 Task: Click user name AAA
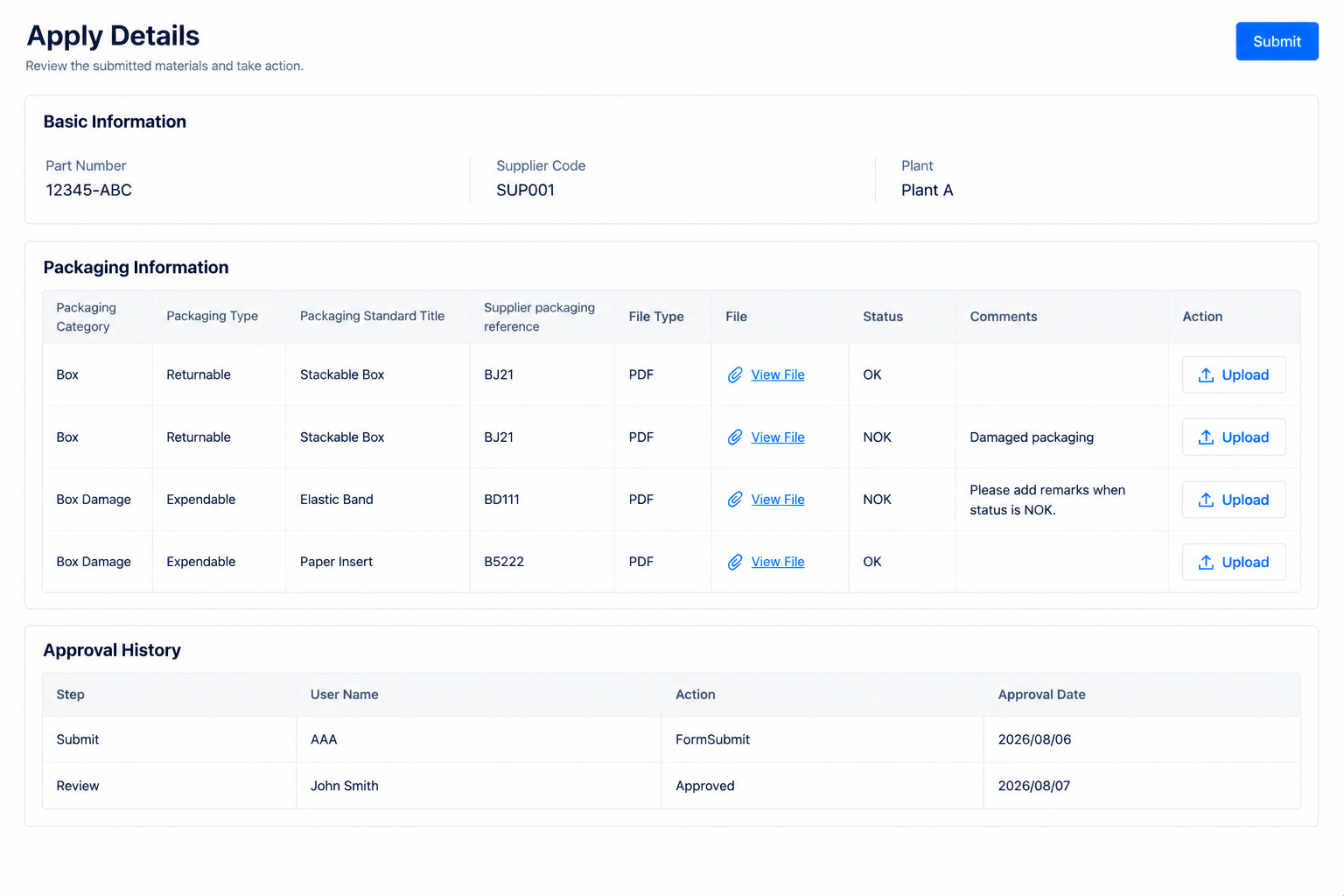pyautogui.click(x=324, y=739)
